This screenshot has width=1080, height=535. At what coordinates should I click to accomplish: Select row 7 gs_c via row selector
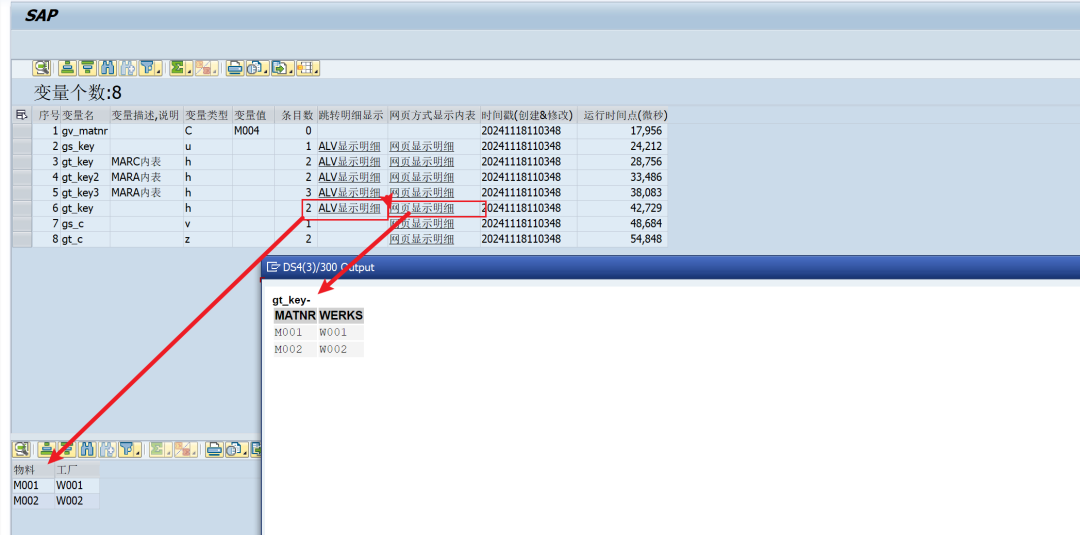[x=22, y=224]
